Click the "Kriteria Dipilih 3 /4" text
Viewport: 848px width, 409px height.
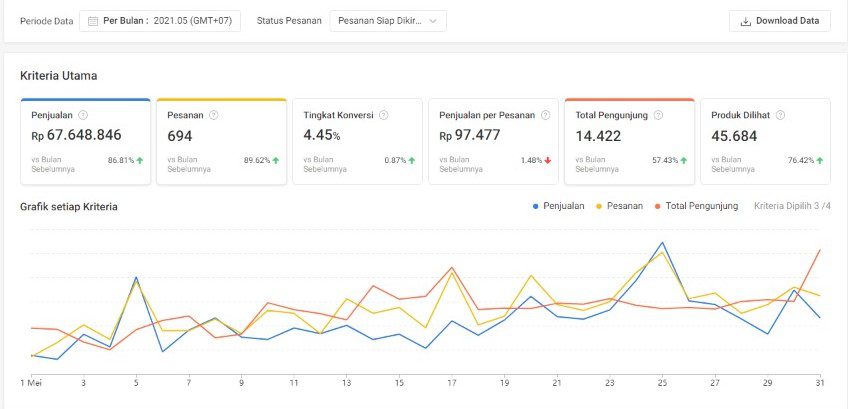click(x=792, y=206)
